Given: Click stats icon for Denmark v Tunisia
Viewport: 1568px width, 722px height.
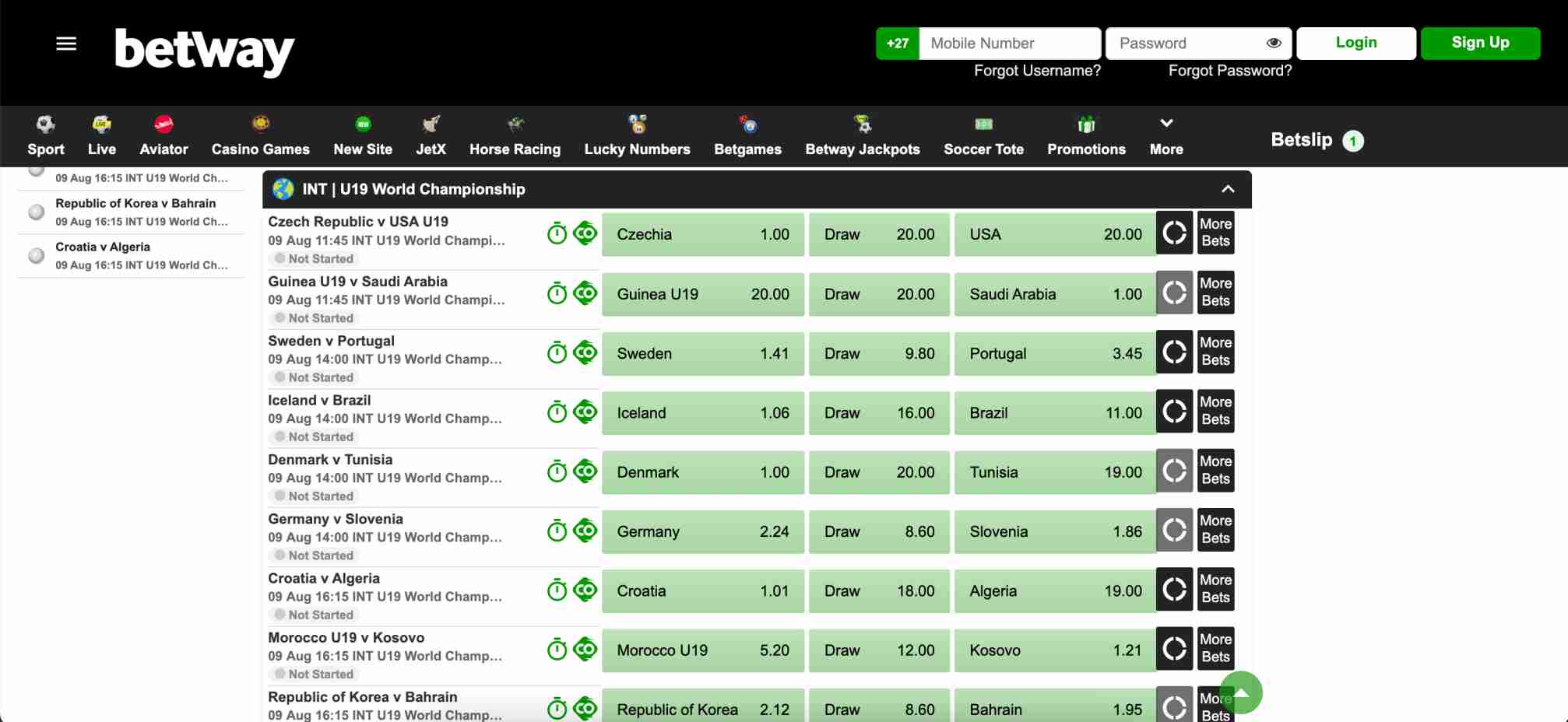Looking at the screenshot, I should pos(585,470).
